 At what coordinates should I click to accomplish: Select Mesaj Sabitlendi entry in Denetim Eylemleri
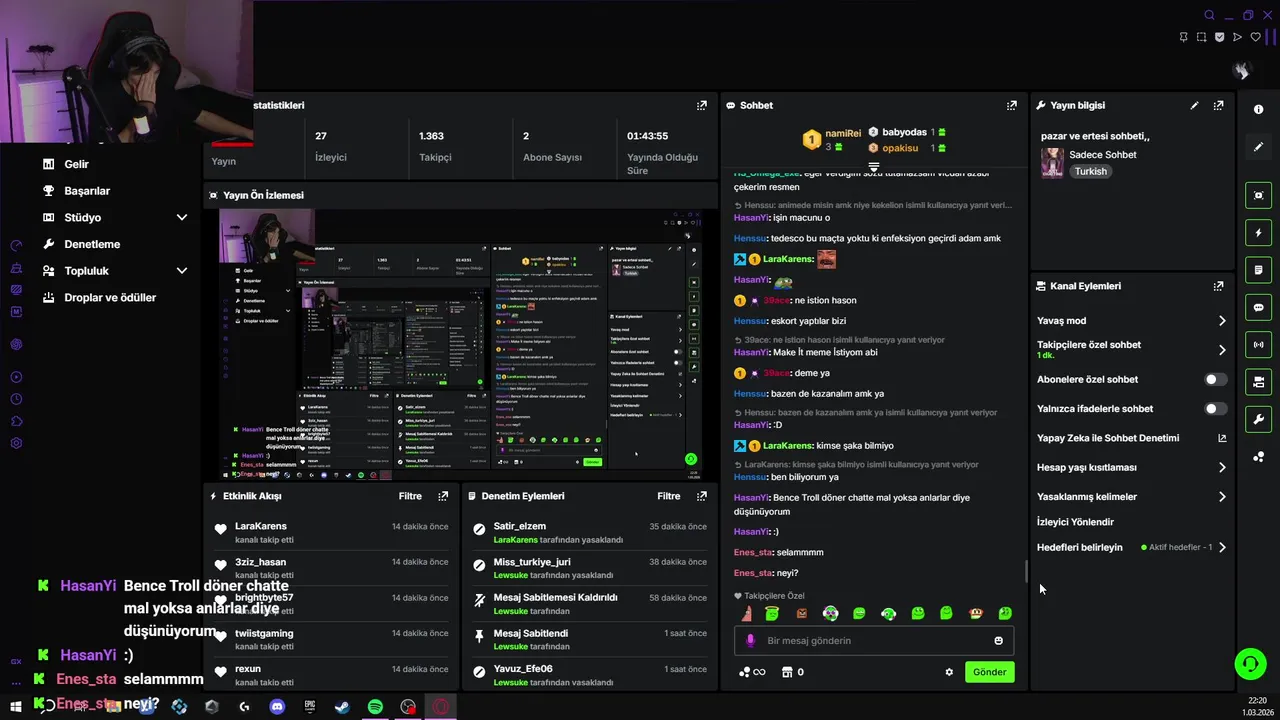pyautogui.click(x=531, y=634)
